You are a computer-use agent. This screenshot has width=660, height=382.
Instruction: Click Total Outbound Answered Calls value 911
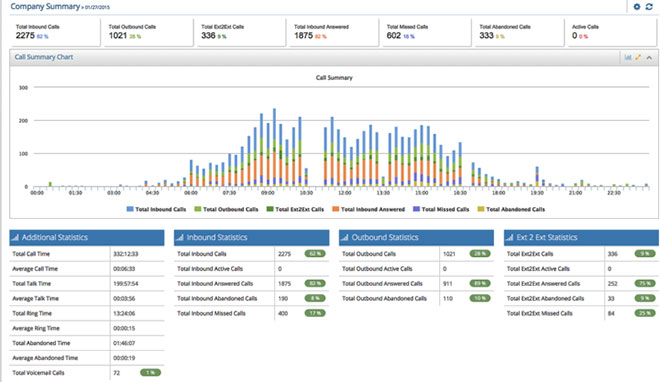448,284
